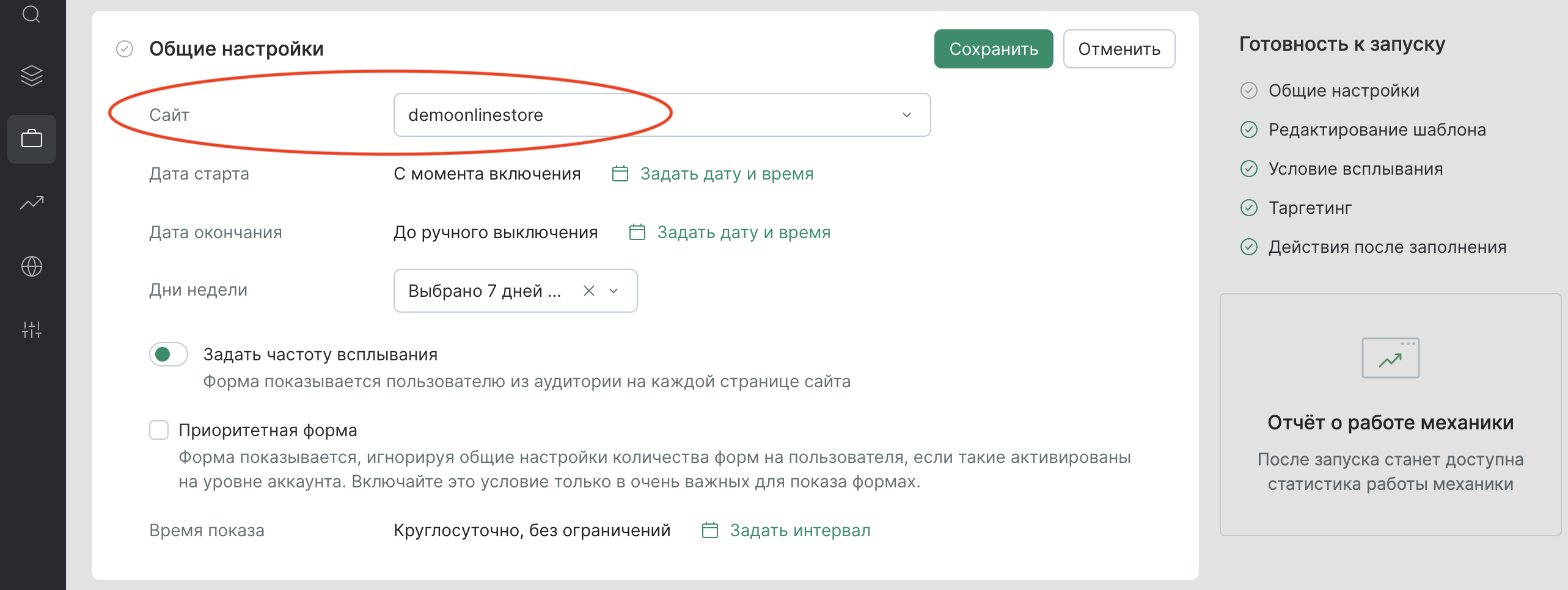This screenshot has height=590, width=1568.
Task: Click Приоритетная форма label
Action: (x=268, y=430)
